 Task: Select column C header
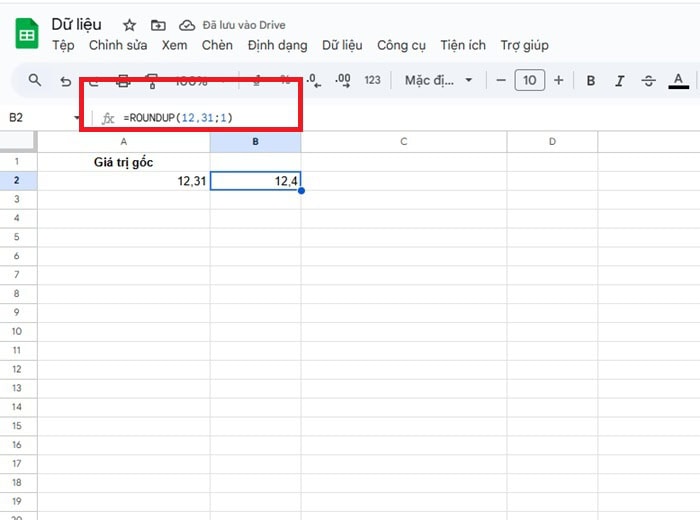click(x=404, y=142)
